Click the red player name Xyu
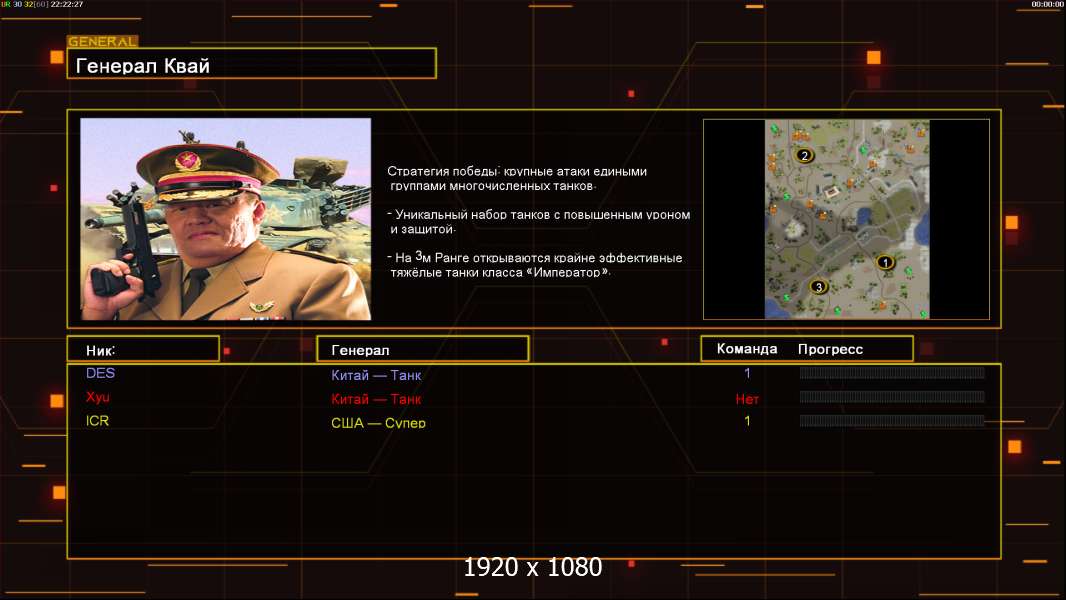This screenshot has height=600, width=1066. click(x=97, y=398)
